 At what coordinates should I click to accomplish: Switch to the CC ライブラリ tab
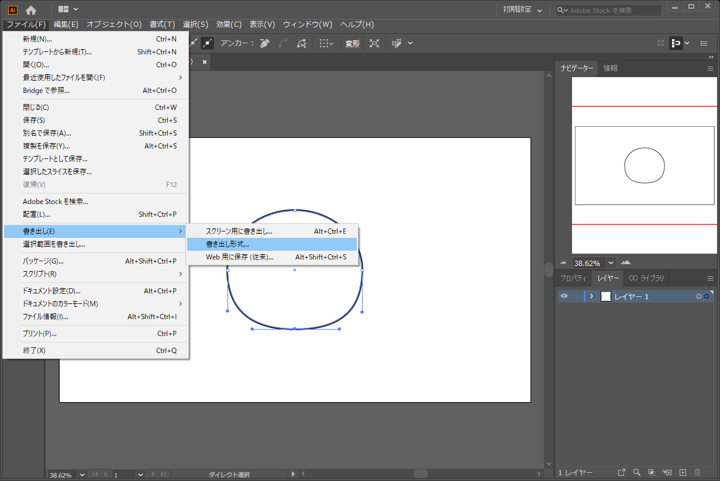(x=646, y=278)
